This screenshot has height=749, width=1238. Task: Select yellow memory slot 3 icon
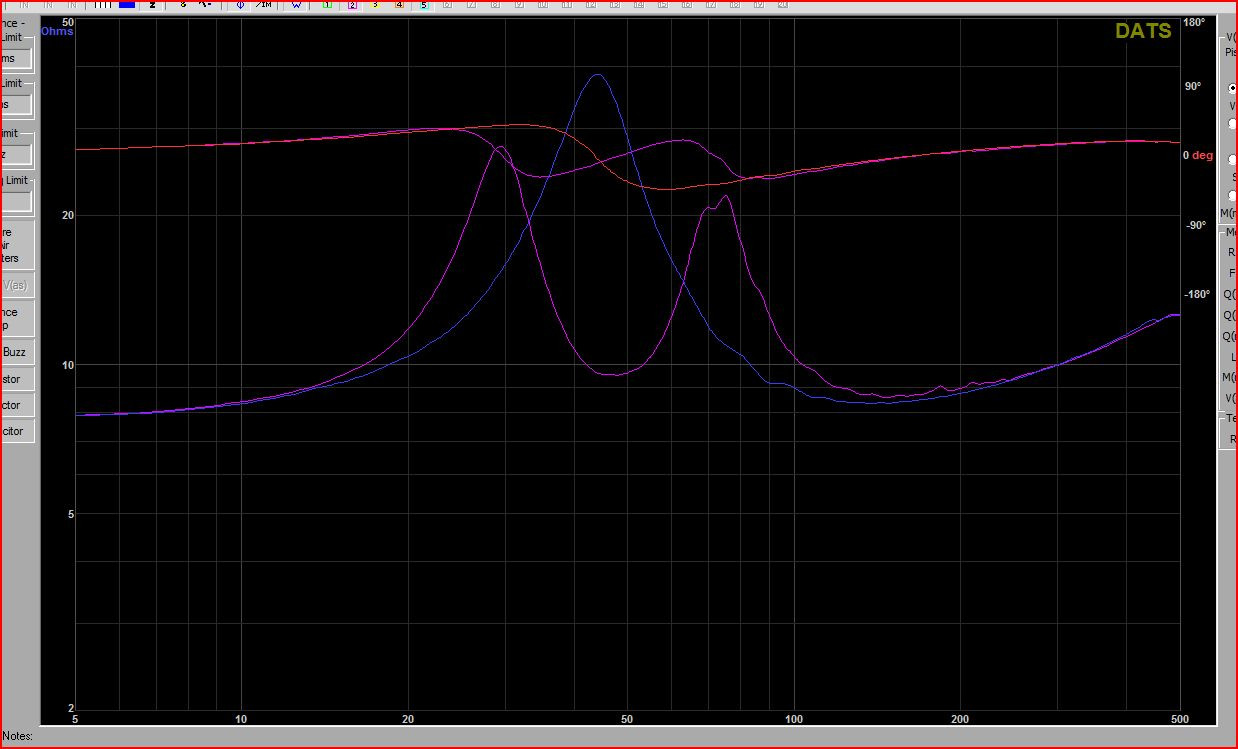pyautogui.click(x=375, y=5)
